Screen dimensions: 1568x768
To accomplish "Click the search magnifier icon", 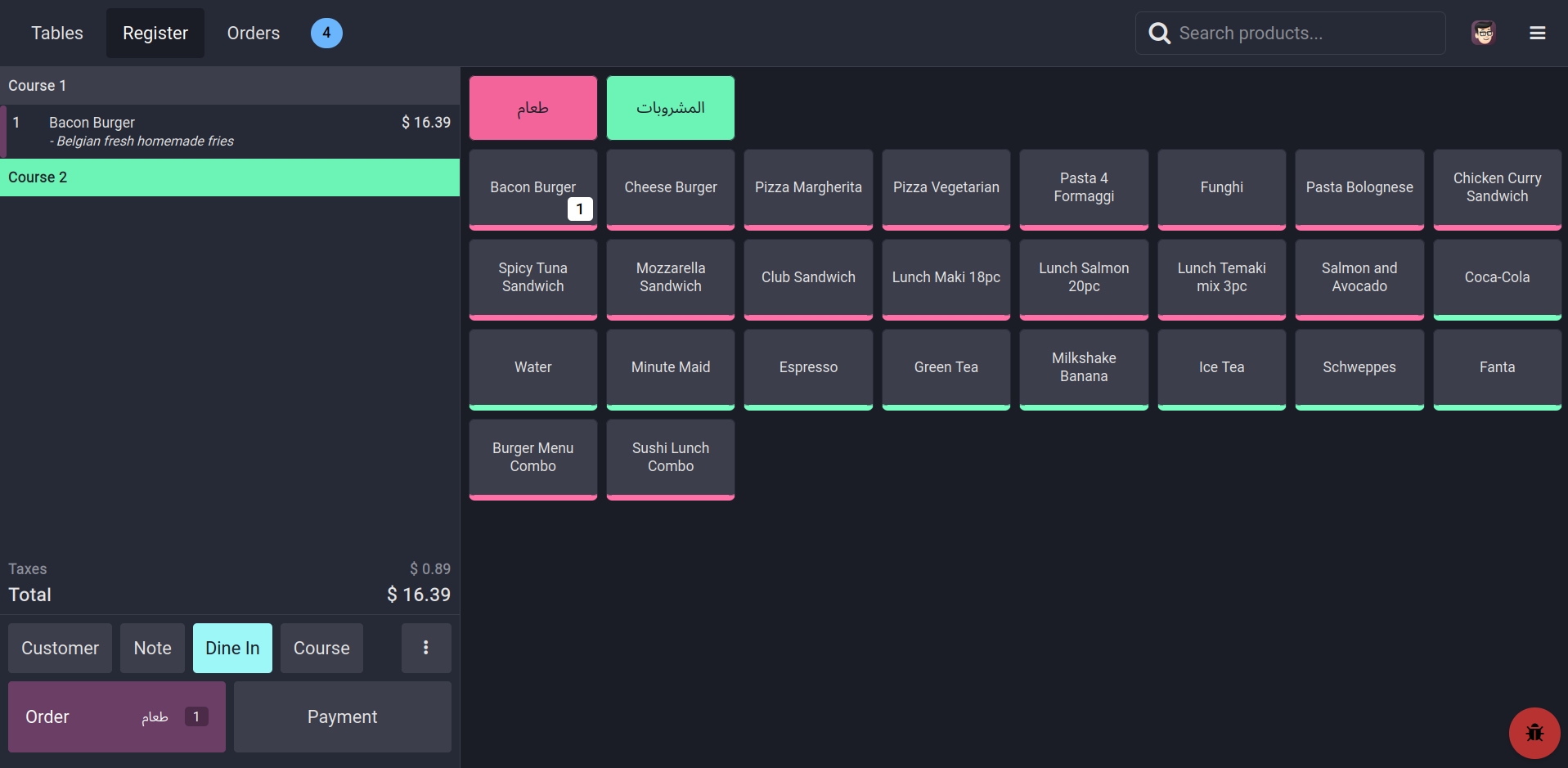I will [x=1159, y=34].
